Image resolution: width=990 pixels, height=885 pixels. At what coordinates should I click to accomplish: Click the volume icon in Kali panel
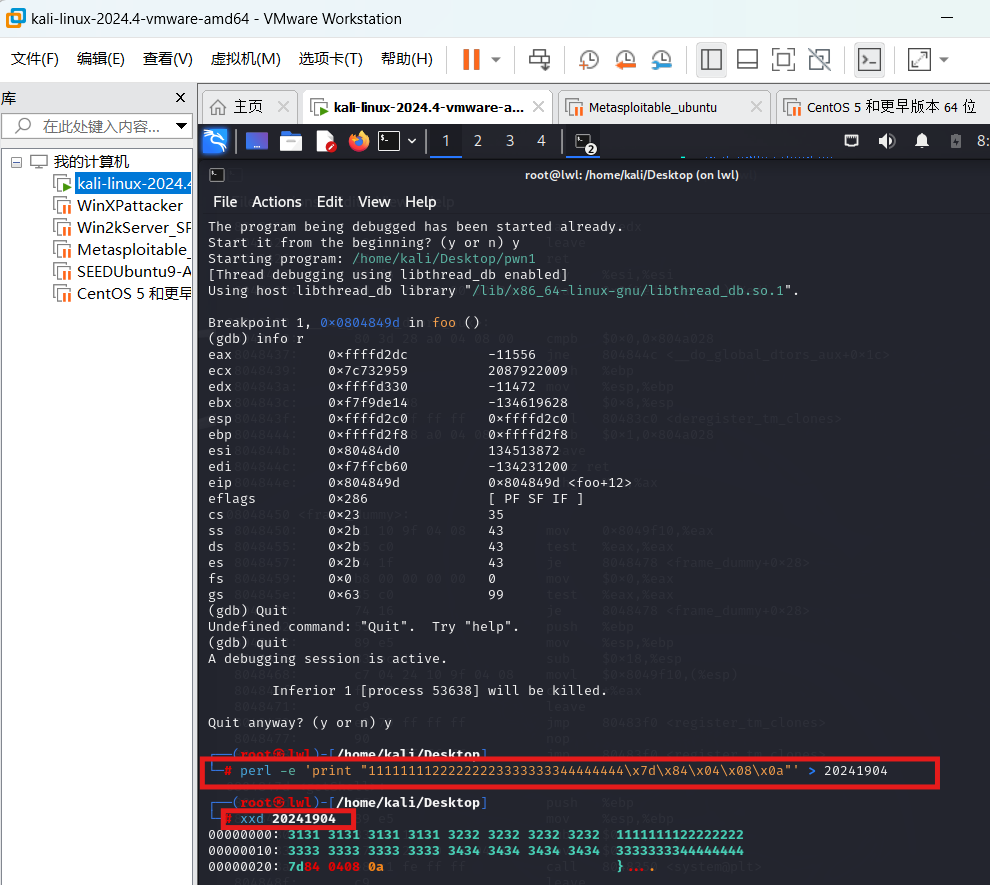tap(886, 141)
